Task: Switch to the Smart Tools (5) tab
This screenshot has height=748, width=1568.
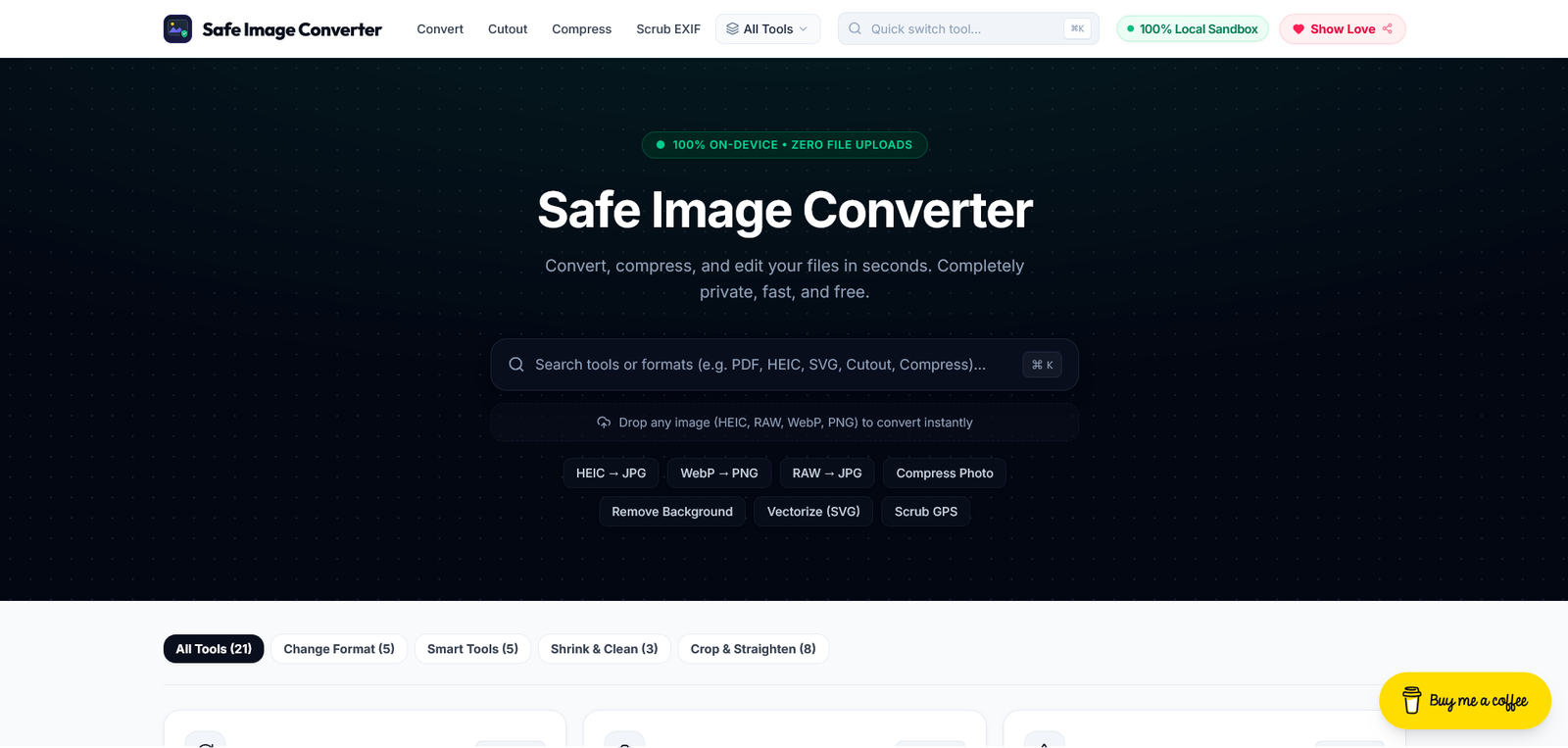Action: pos(472,649)
